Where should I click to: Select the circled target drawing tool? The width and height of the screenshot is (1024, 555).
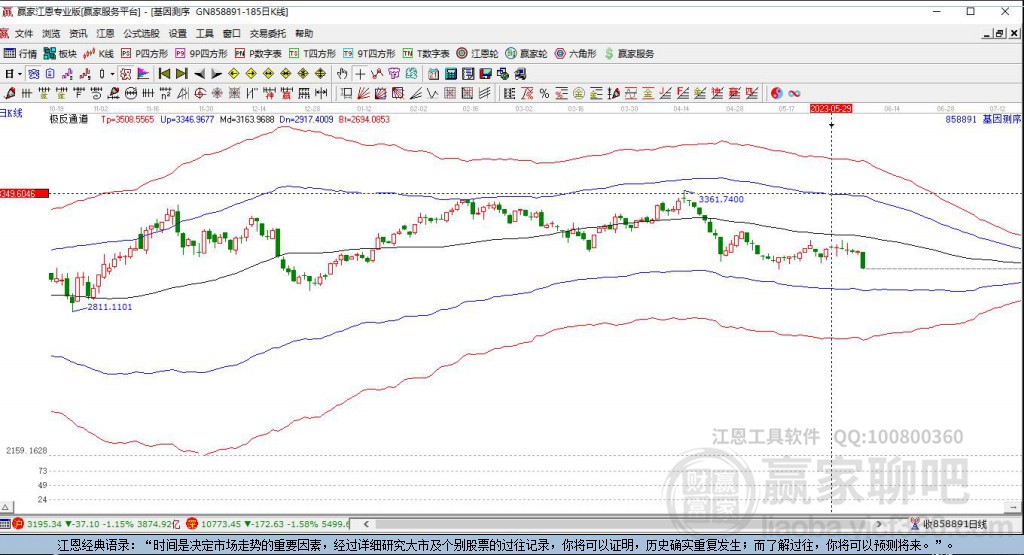(x=199, y=93)
